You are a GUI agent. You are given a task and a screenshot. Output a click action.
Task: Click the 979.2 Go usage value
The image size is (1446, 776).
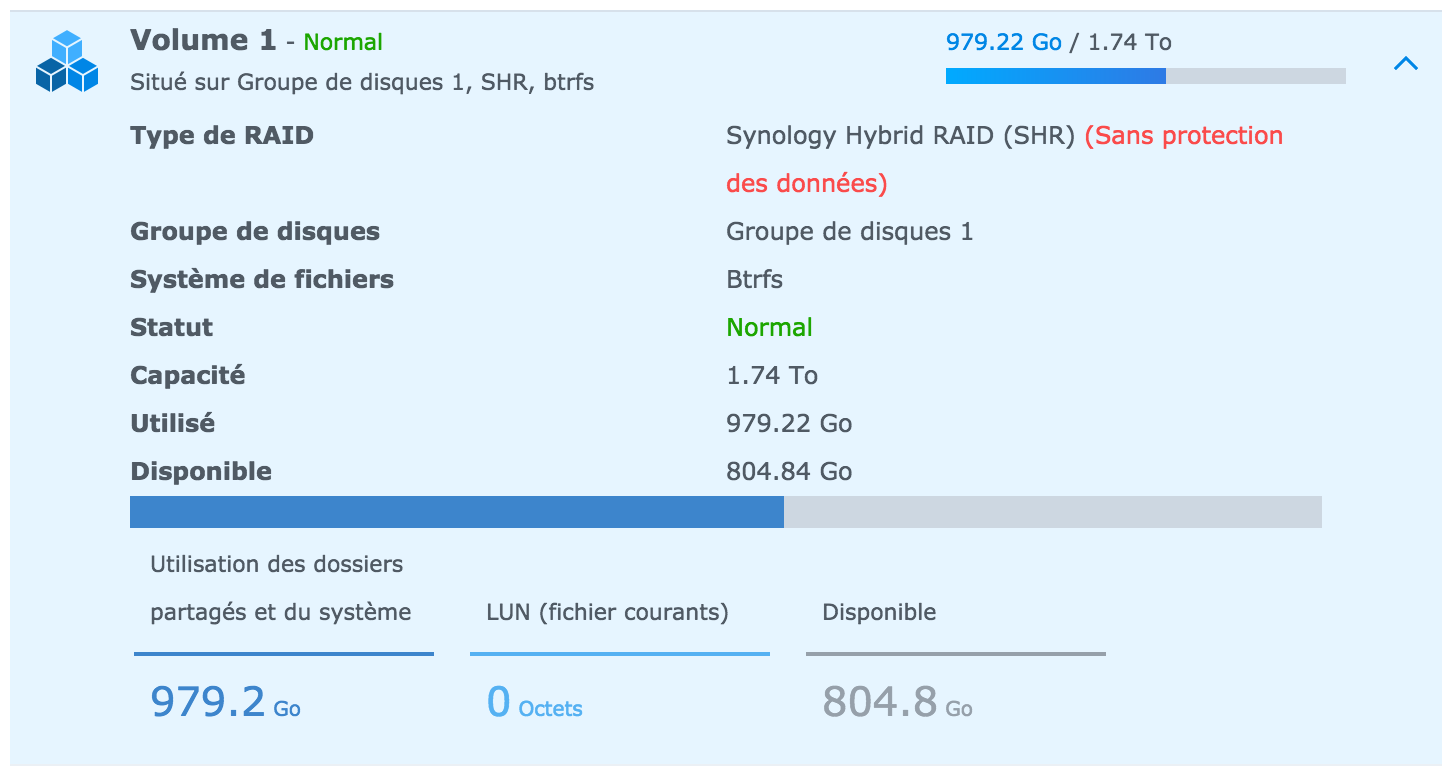[x=226, y=702]
